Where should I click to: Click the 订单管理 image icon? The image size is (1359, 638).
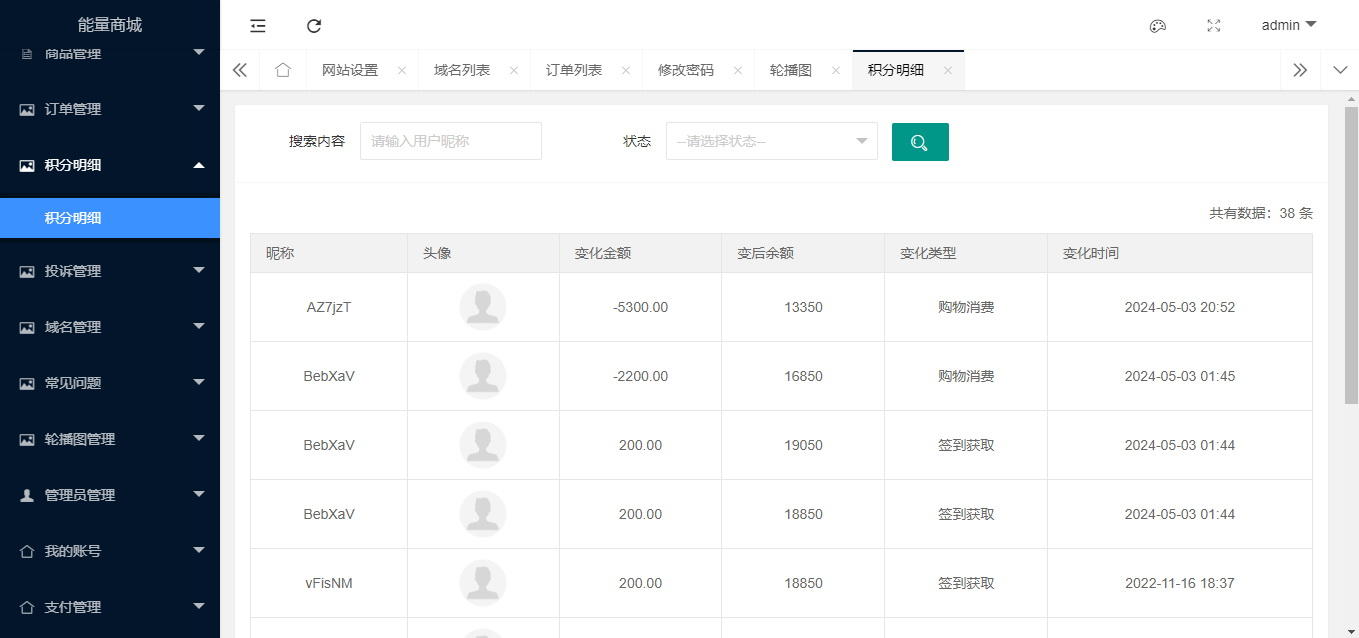coord(27,109)
